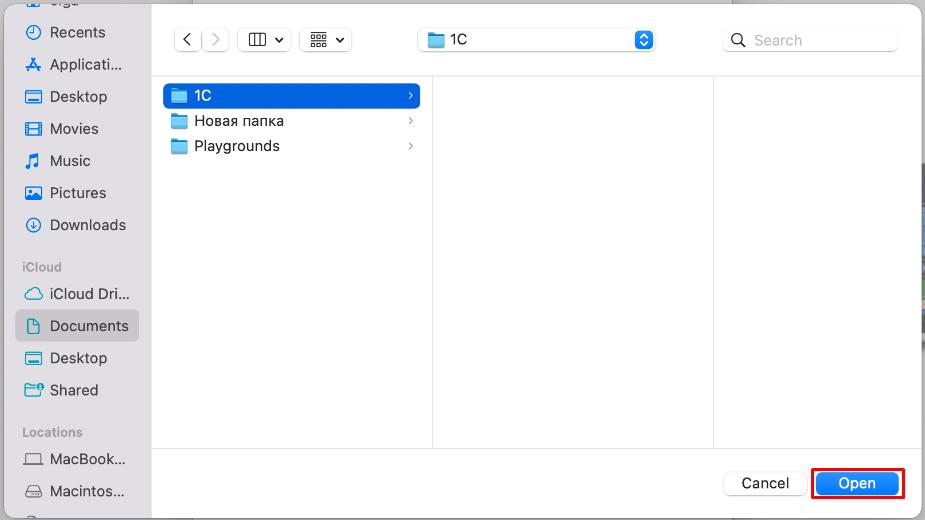Expand the Playgrounds folder chevron
The image size is (925, 520).
(410, 146)
